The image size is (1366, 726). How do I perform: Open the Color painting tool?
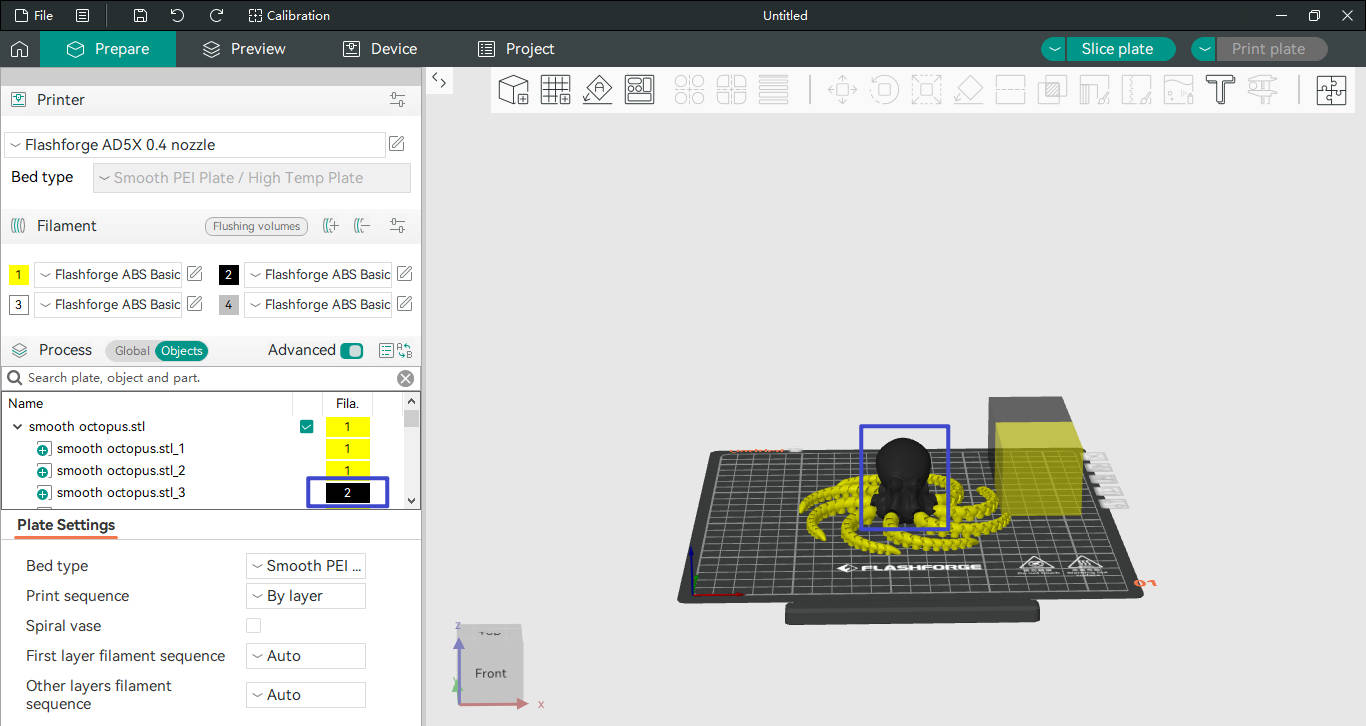click(1178, 89)
